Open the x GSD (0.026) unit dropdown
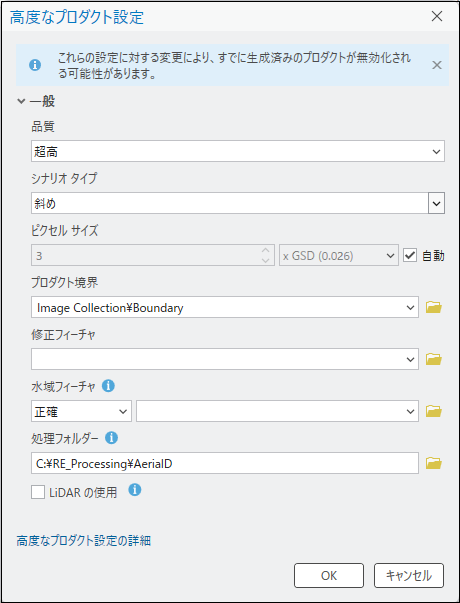The height and width of the screenshot is (603, 460). (338, 255)
